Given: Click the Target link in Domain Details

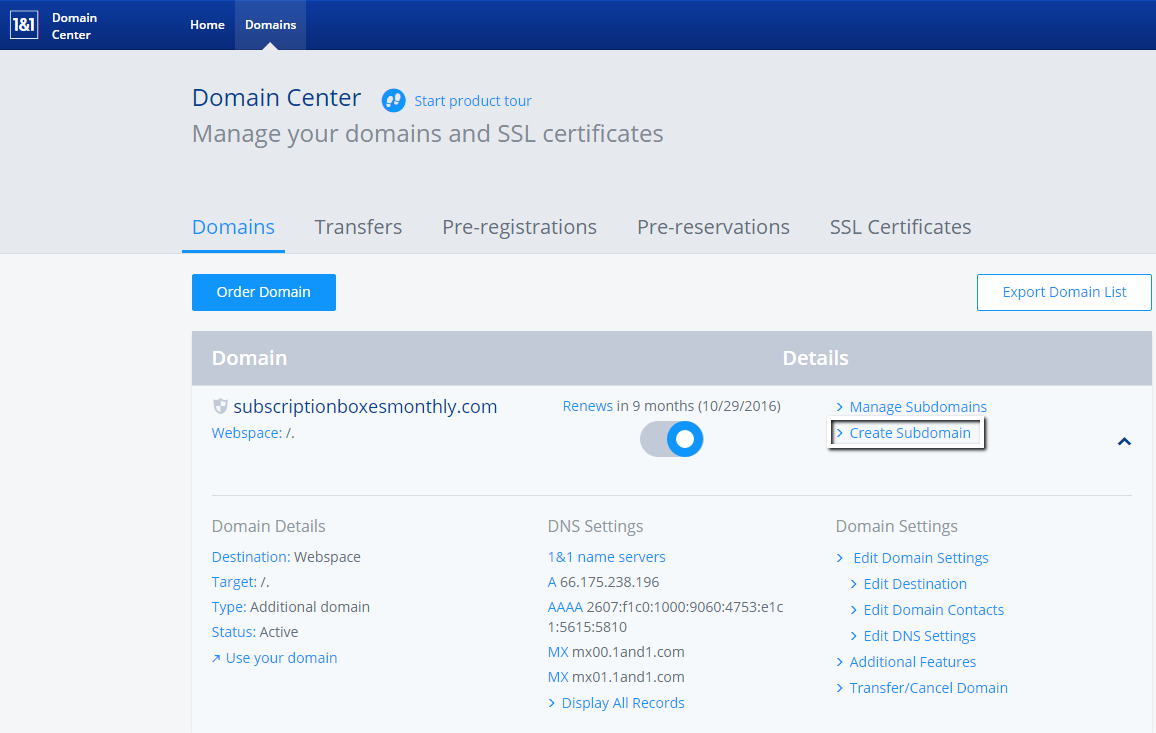Looking at the screenshot, I should 234,582.
